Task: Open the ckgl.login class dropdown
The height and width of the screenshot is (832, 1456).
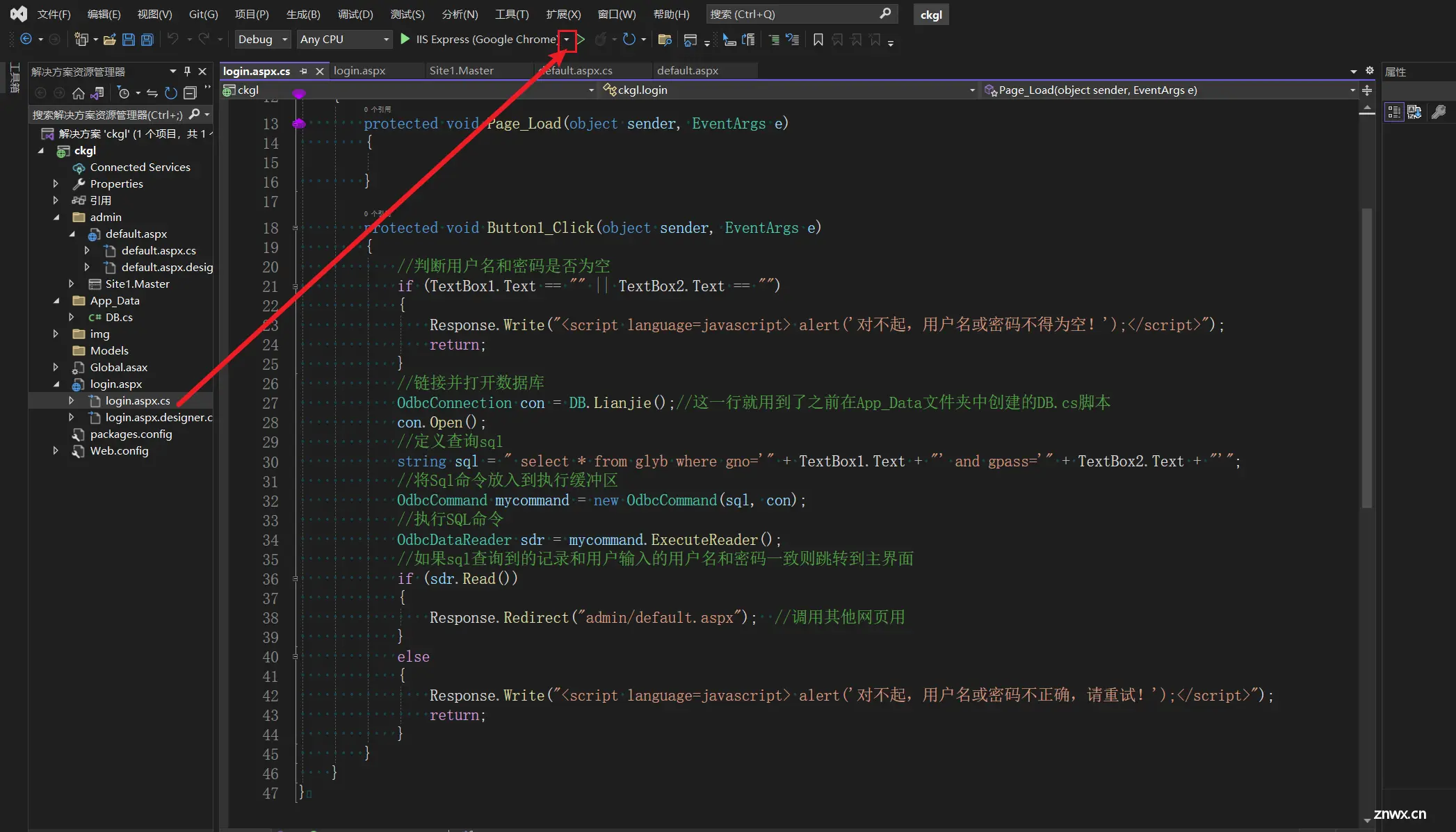Action: tap(972, 90)
